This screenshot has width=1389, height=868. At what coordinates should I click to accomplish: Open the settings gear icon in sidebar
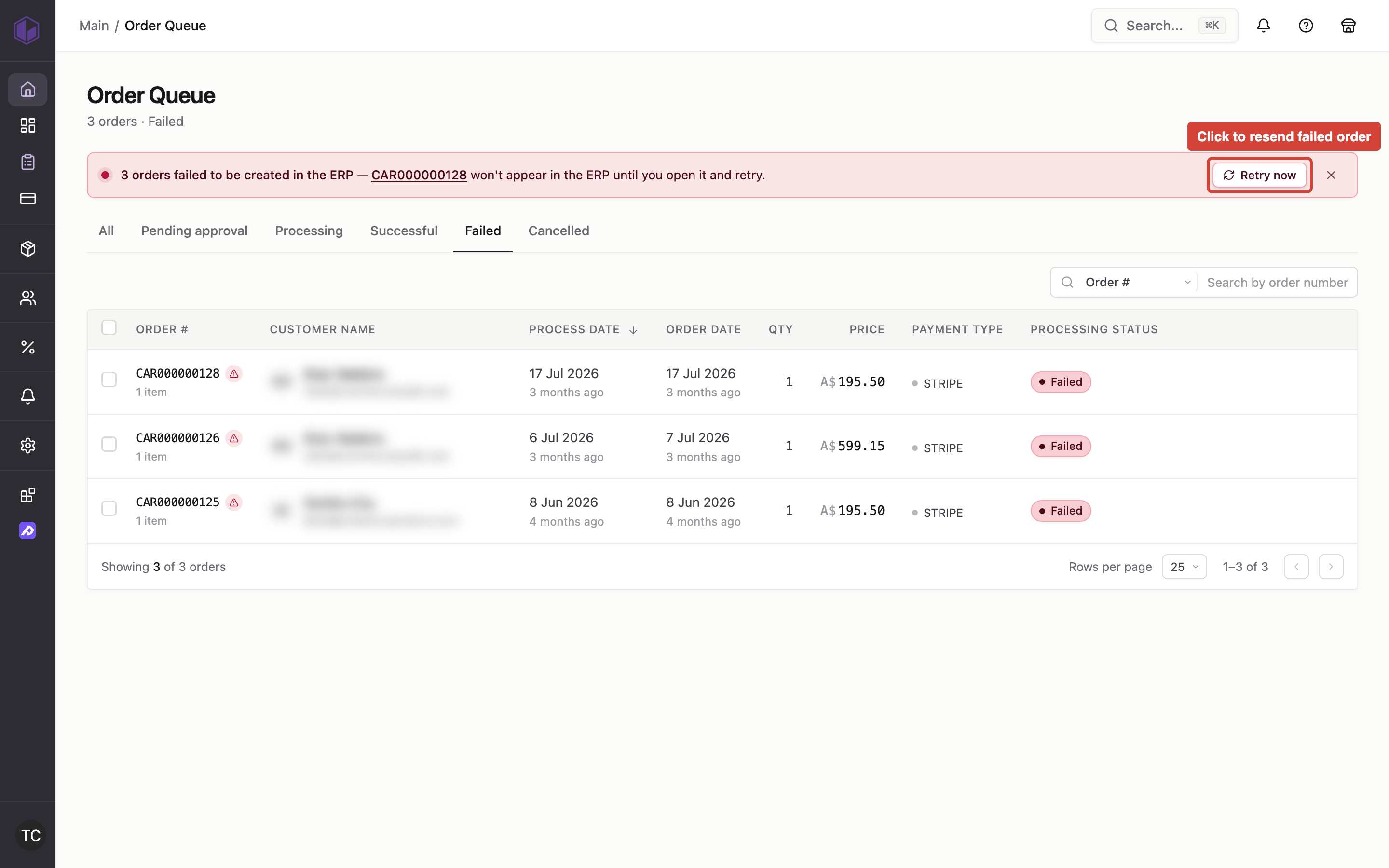pyautogui.click(x=27, y=446)
